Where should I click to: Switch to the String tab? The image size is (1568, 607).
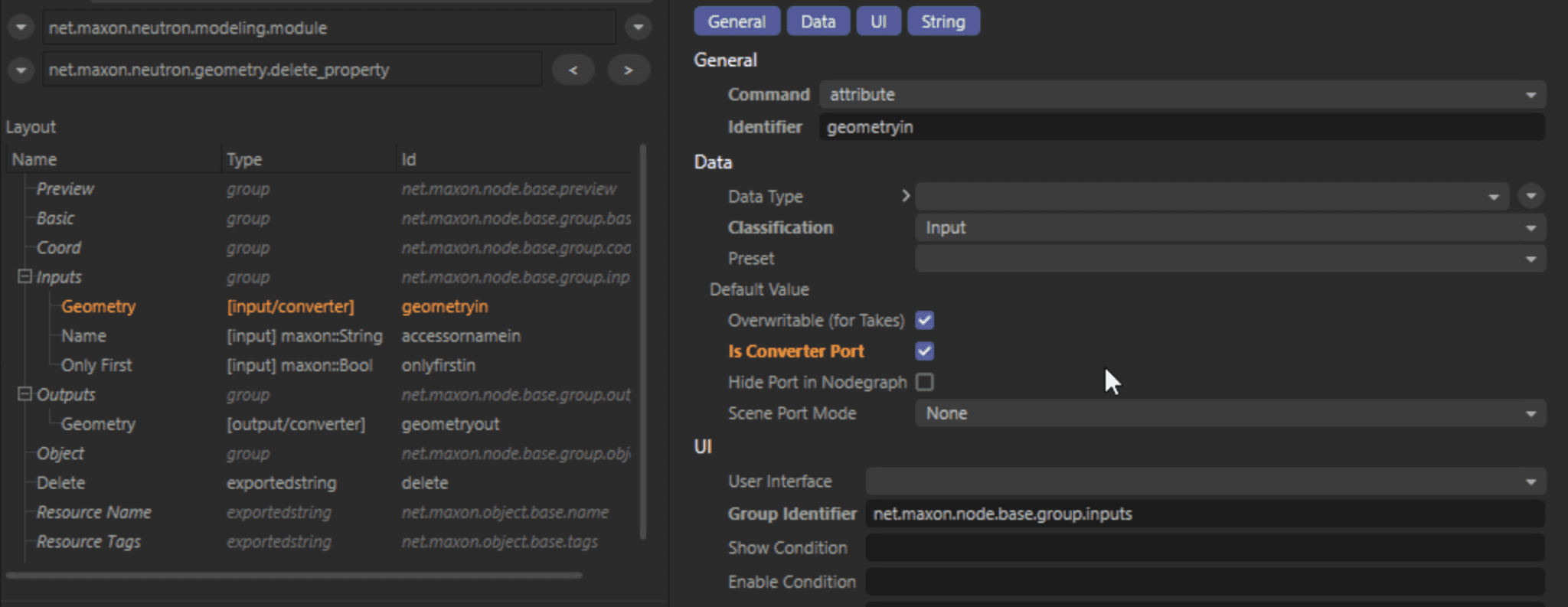coord(943,21)
